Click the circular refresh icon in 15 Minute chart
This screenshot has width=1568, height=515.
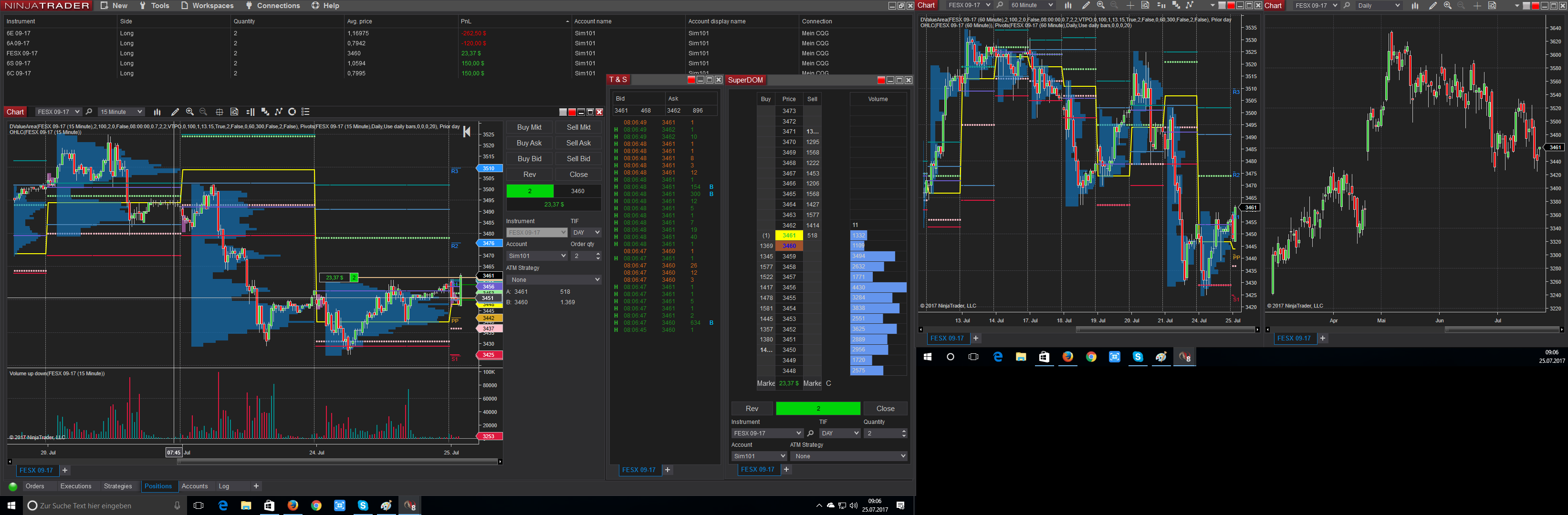click(292, 112)
